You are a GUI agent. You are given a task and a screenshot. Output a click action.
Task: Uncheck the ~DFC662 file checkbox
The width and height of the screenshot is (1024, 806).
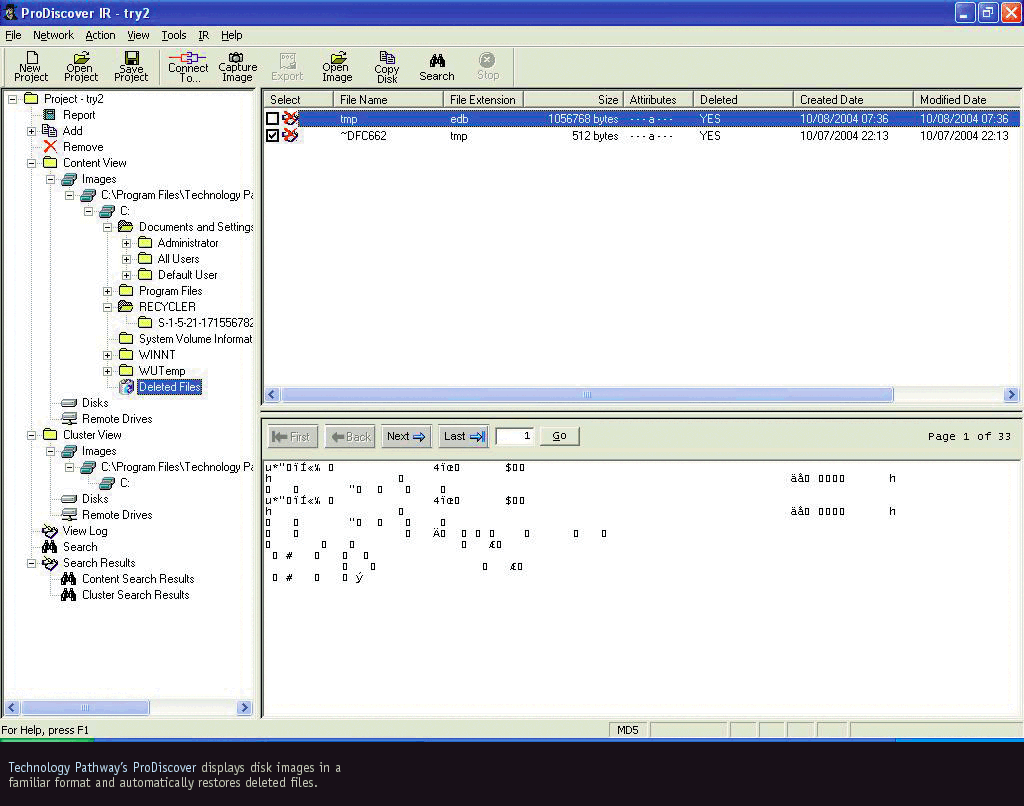click(x=273, y=136)
